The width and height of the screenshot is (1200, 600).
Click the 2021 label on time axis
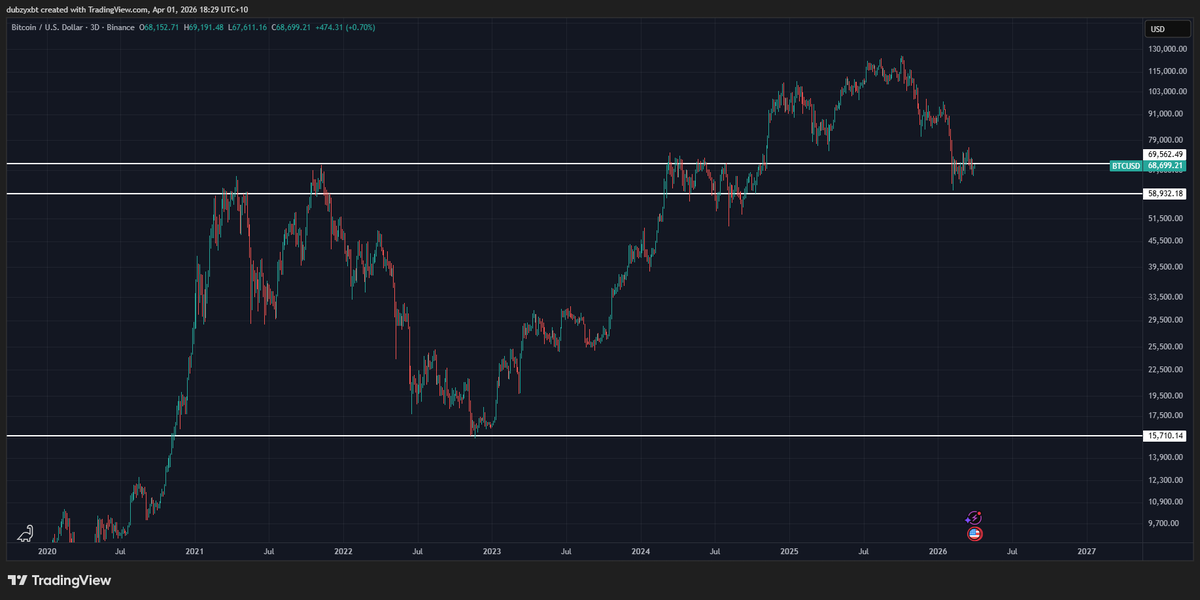click(x=195, y=551)
